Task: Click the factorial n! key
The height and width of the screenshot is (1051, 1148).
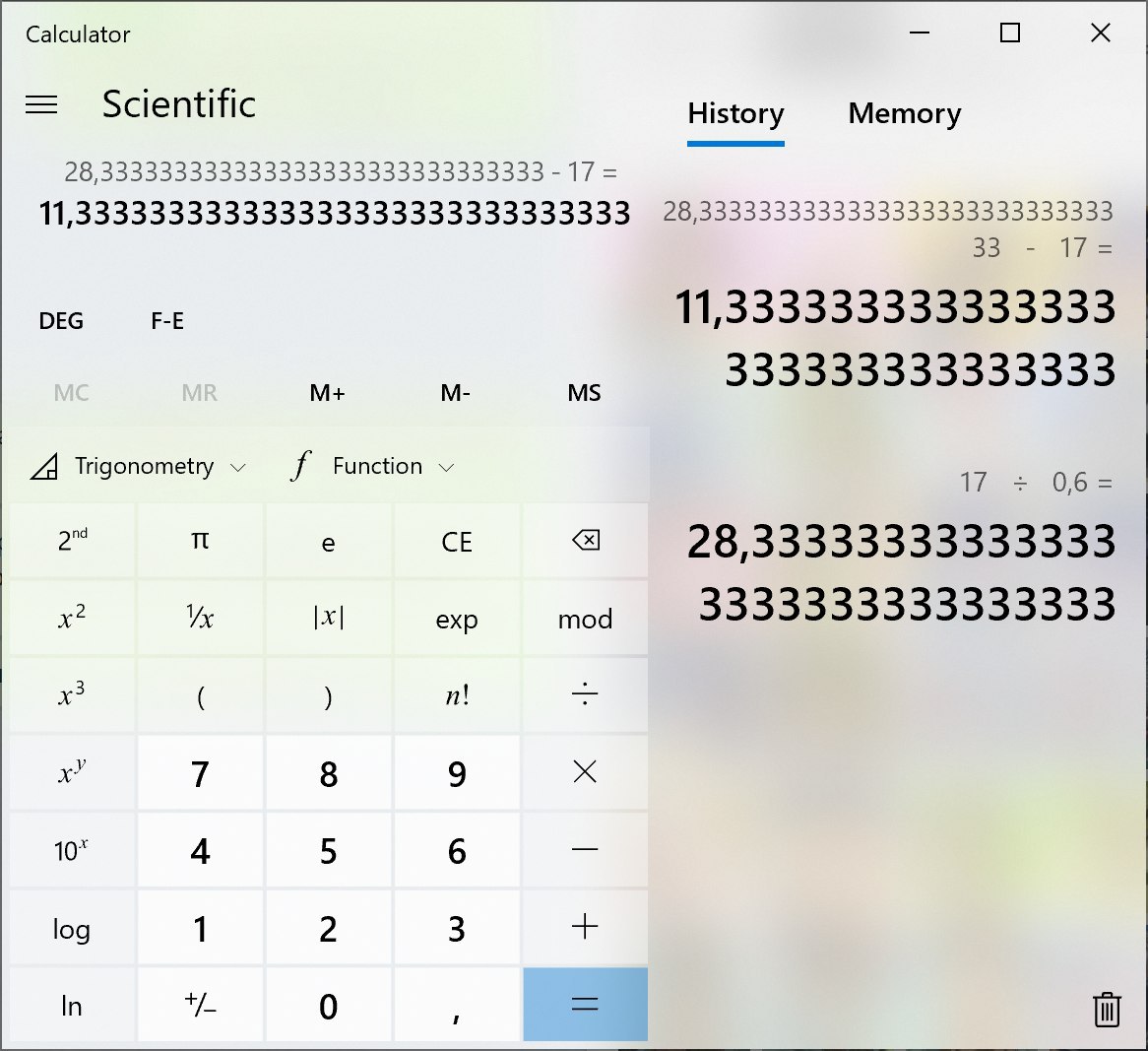Action: pos(457,695)
